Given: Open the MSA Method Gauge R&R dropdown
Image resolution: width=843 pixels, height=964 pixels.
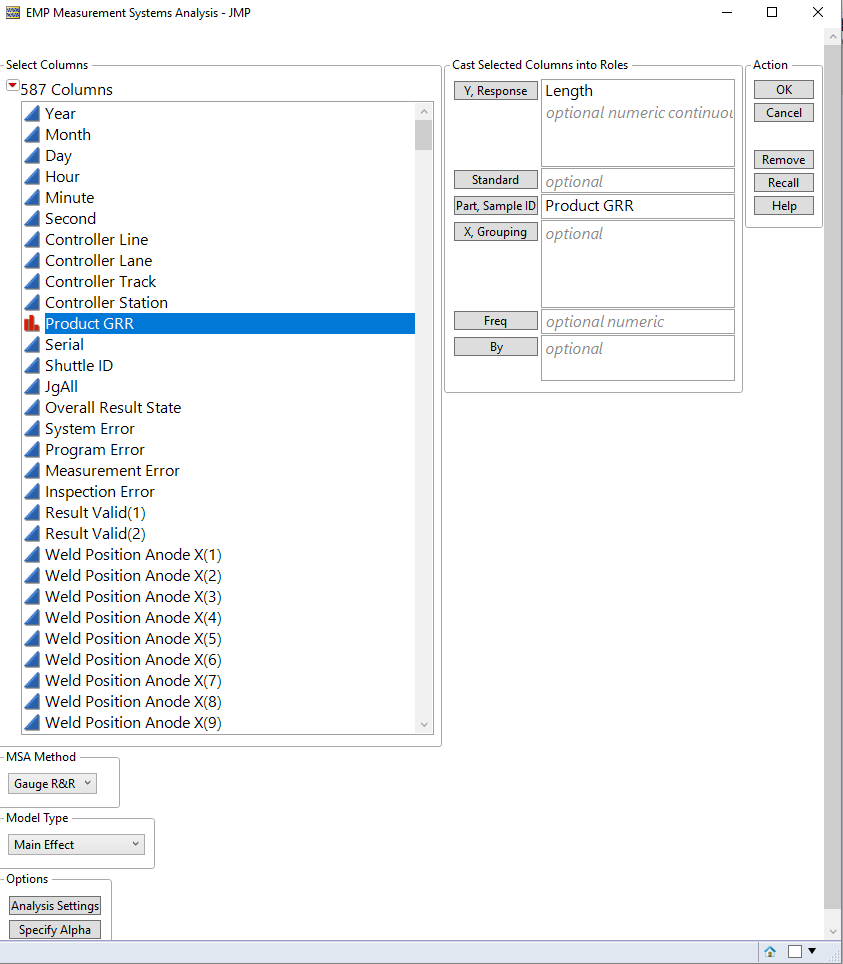Looking at the screenshot, I should [x=52, y=784].
